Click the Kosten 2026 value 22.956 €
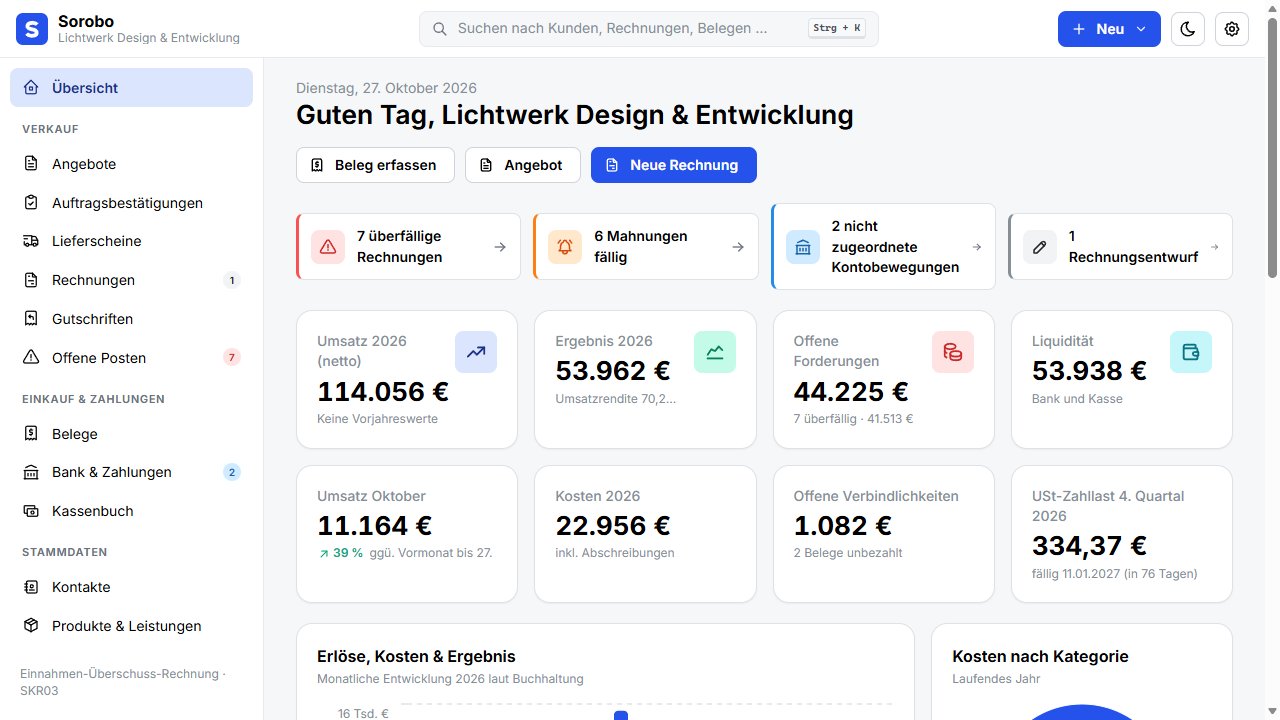The image size is (1280, 720). pyautogui.click(x=613, y=526)
